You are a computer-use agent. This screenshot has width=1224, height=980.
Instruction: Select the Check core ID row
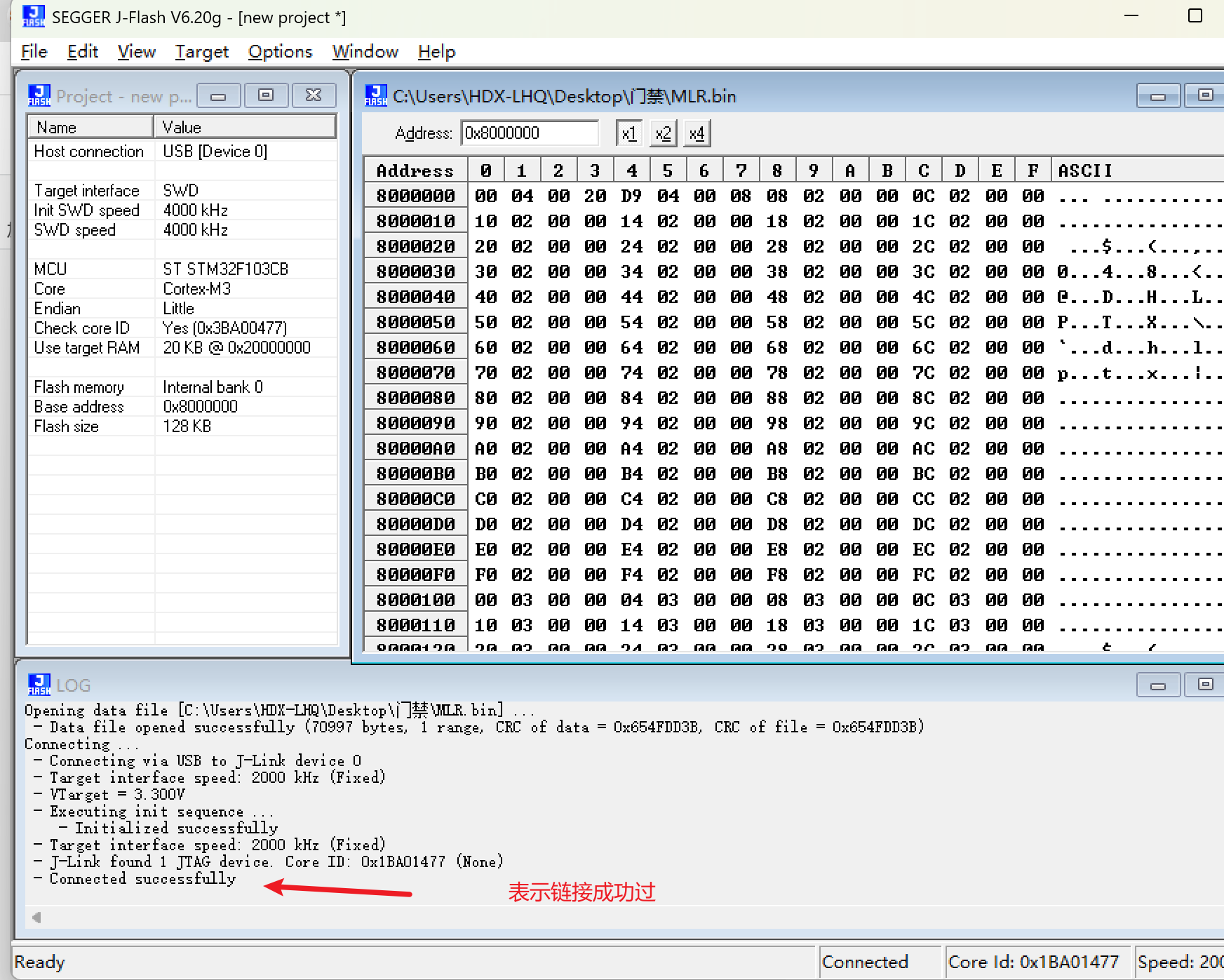click(x=182, y=328)
